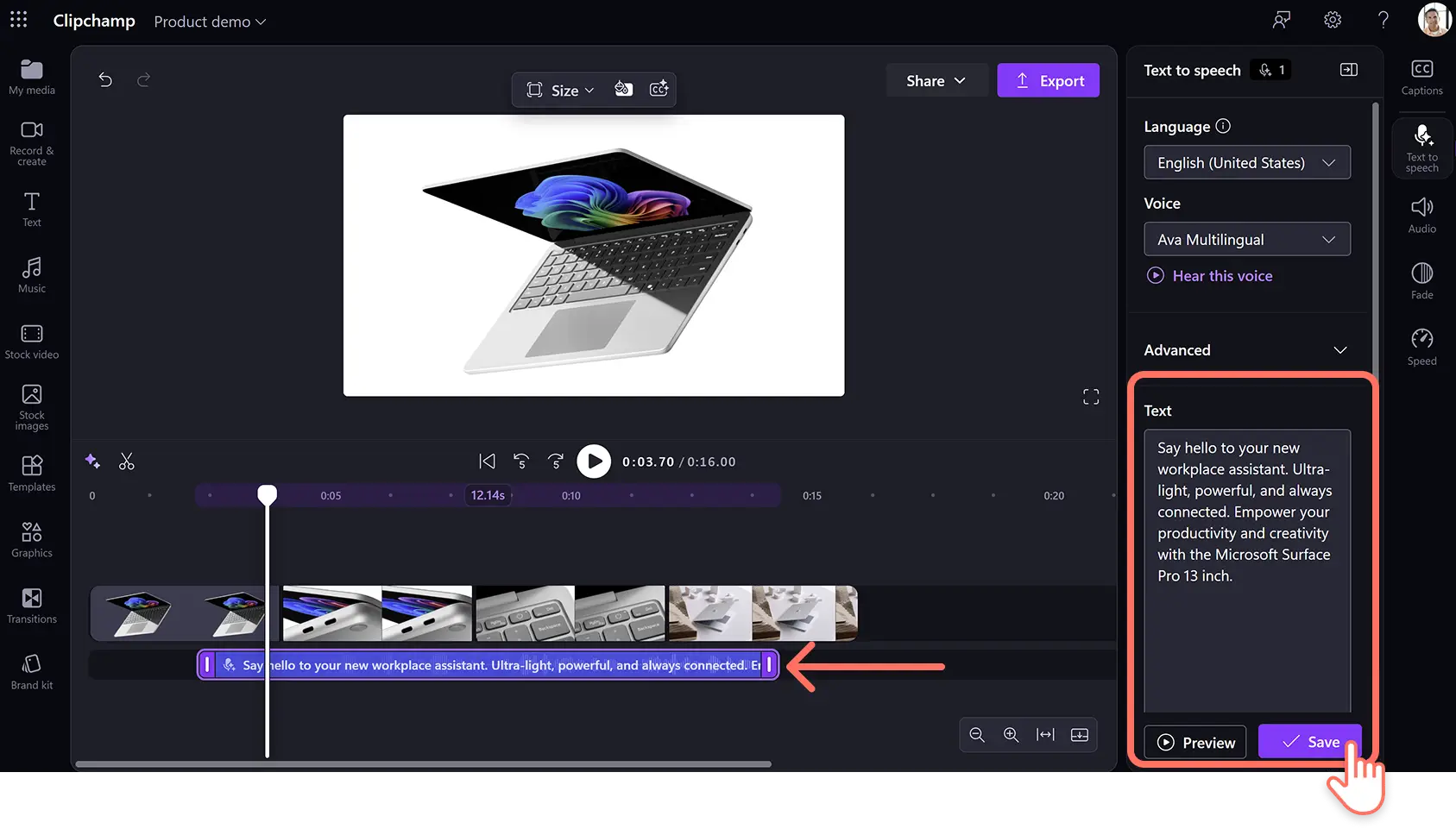Screen dimensions: 1456x829
Task: Open Templates panel
Action: coord(32,474)
